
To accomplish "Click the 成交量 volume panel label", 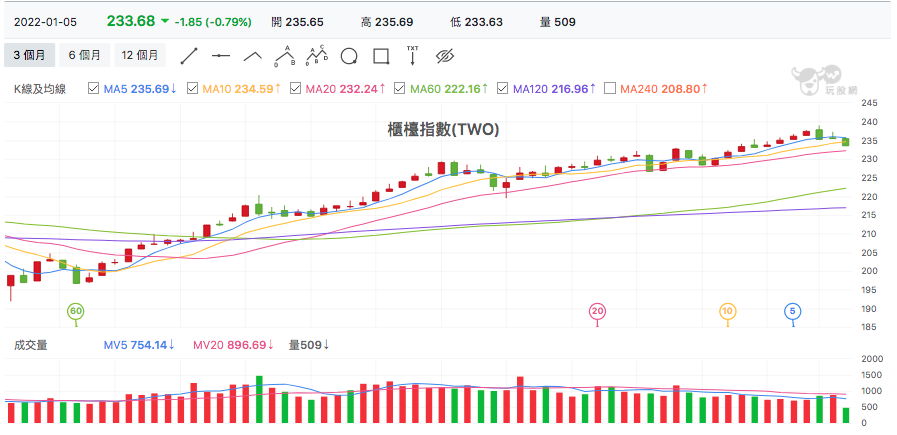I will (x=30, y=345).
